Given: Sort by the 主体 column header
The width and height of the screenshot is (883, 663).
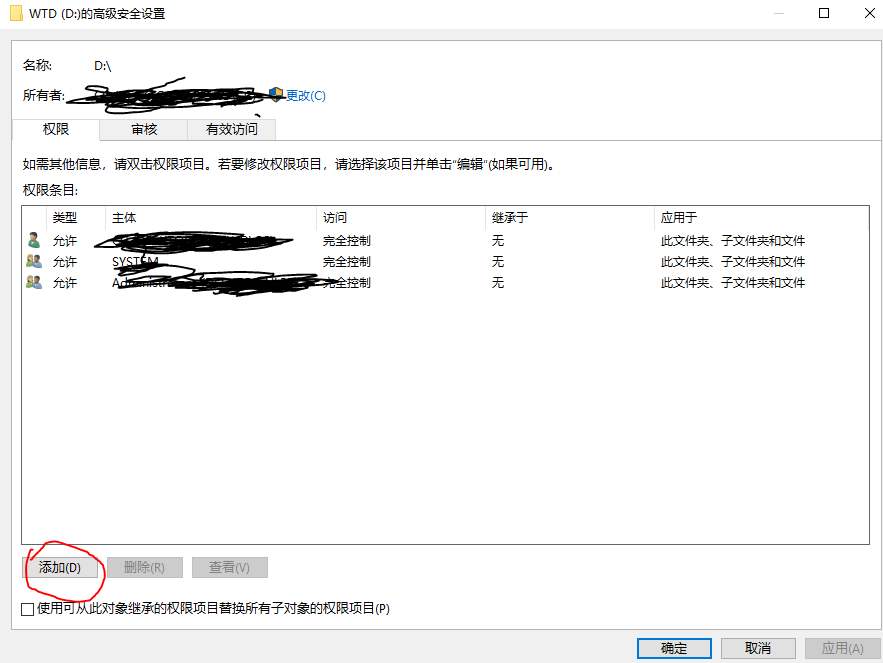Looking at the screenshot, I should [x=211, y=217].
